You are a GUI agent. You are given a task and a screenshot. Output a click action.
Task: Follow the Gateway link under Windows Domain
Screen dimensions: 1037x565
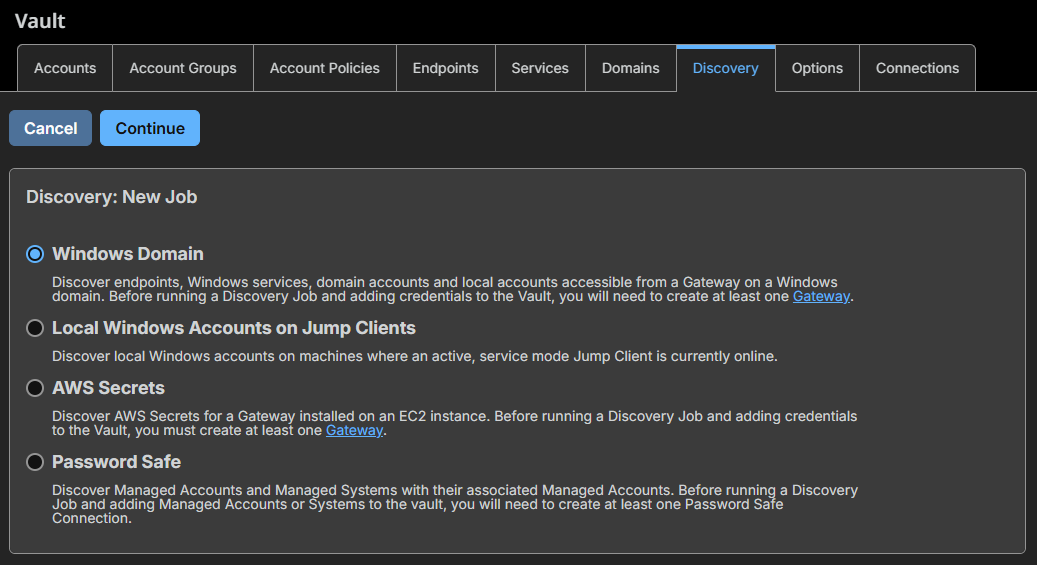click(x=821, y=296)
